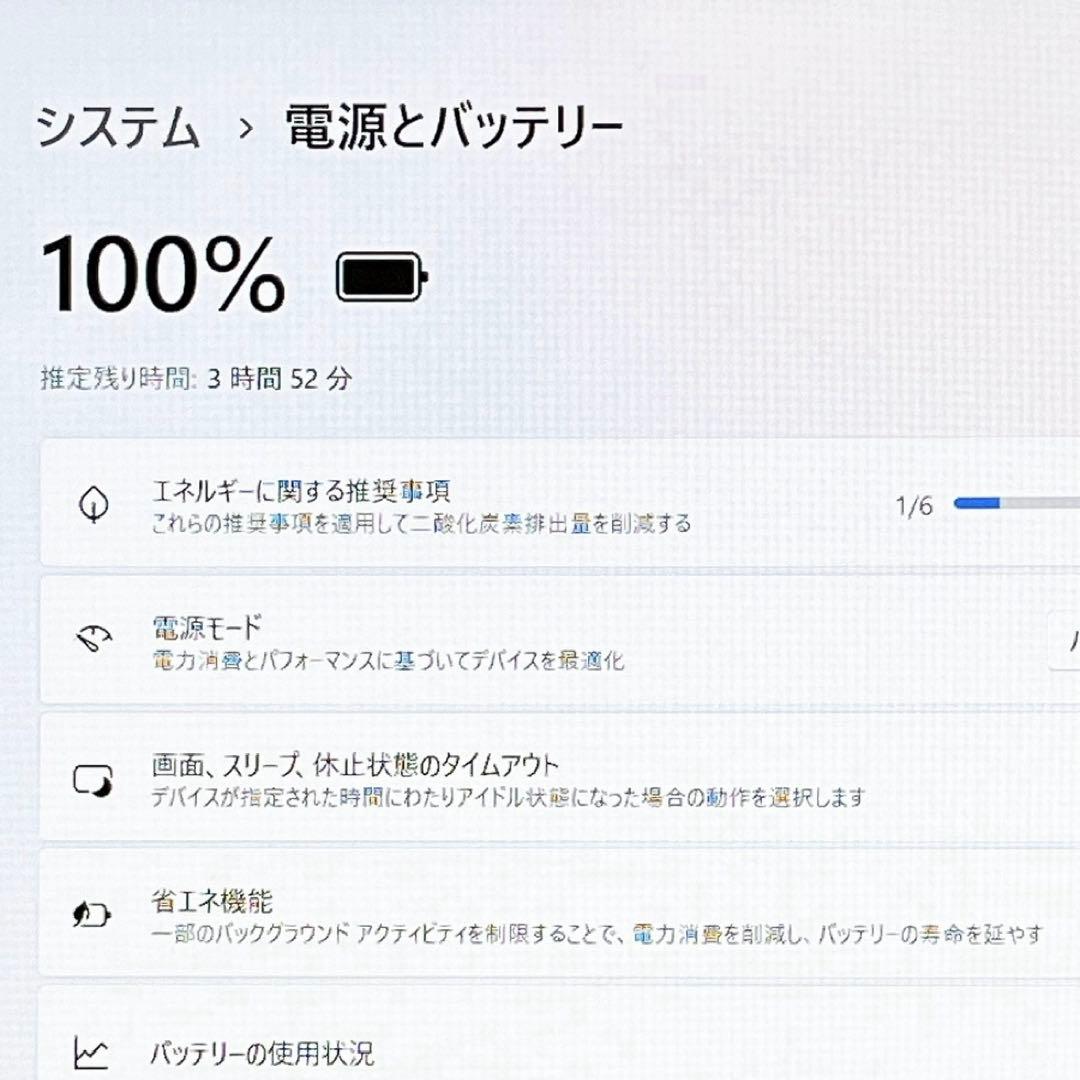Image resolution: width=1080 pixels, height=1080 pixels.
Task: Open the 電源モード dropdown
Action: 1070,643
